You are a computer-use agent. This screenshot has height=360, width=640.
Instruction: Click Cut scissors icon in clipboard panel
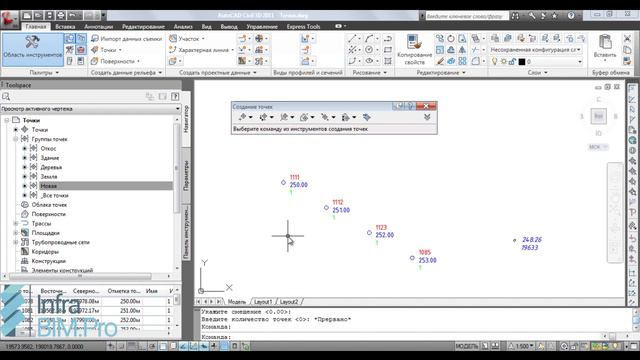tap(627, 38)
